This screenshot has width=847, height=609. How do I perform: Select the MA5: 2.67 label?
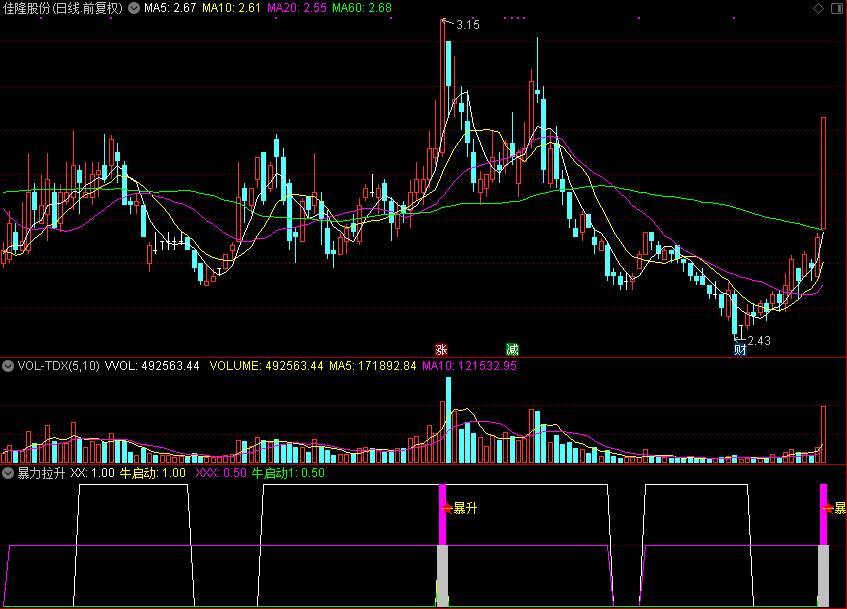(x=170, y=8)
